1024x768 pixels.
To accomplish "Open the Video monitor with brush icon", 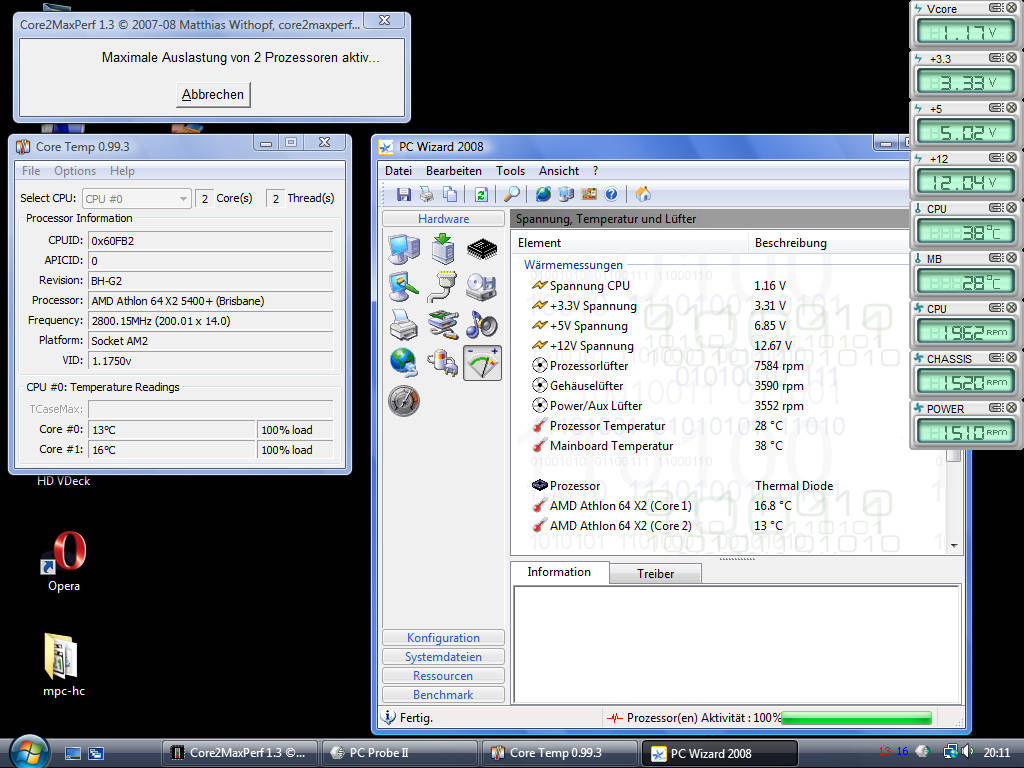I will (x=404, y=287).
